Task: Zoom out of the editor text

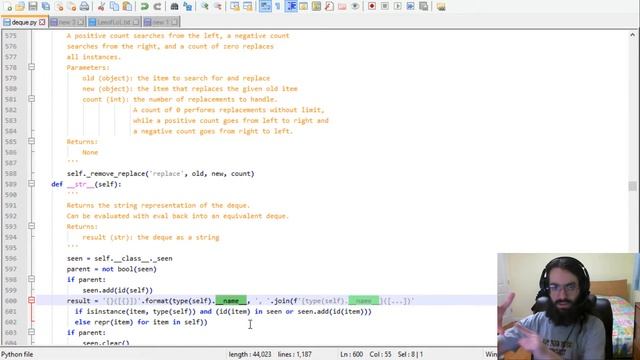Action: (218, 6)
